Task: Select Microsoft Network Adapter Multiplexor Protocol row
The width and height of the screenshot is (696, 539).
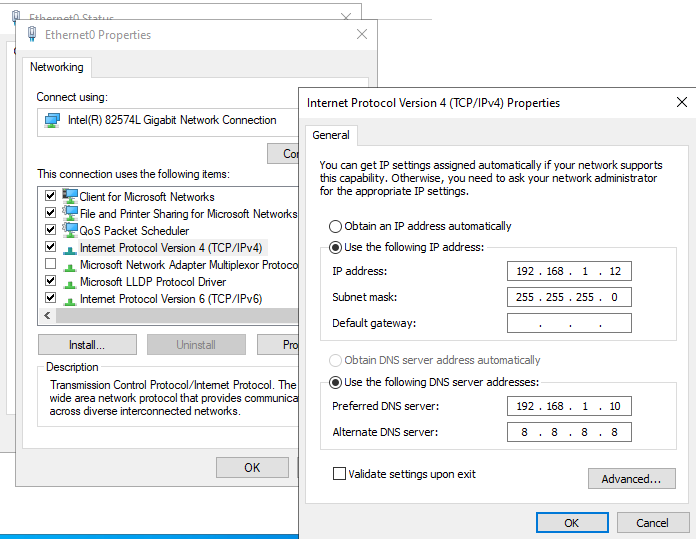Action: pyautogui.click(x=189, y=265)
